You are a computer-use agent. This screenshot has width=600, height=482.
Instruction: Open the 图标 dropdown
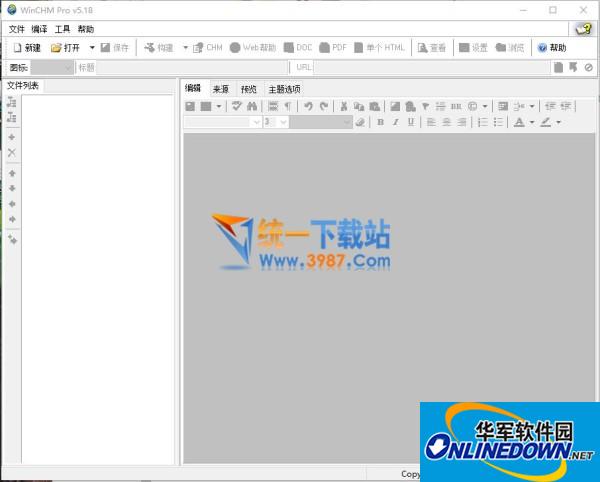pos(52,68)
